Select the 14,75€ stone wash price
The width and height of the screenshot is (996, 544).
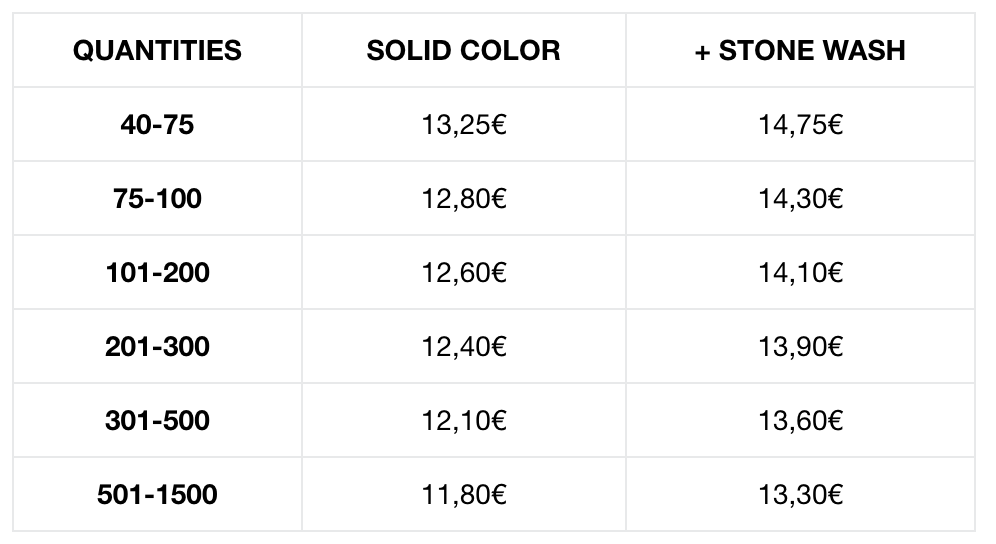tap(800, 124)
